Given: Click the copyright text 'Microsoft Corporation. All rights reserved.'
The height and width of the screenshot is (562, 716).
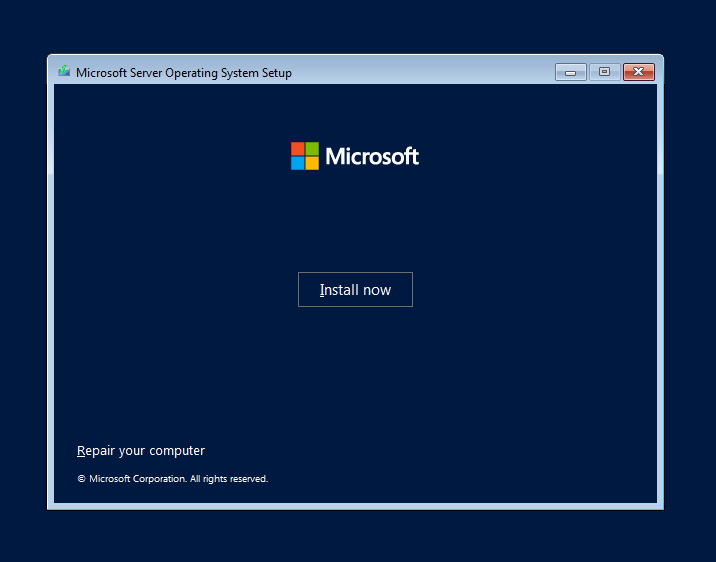Looking at the screenshot, I should tap(173, 479).
